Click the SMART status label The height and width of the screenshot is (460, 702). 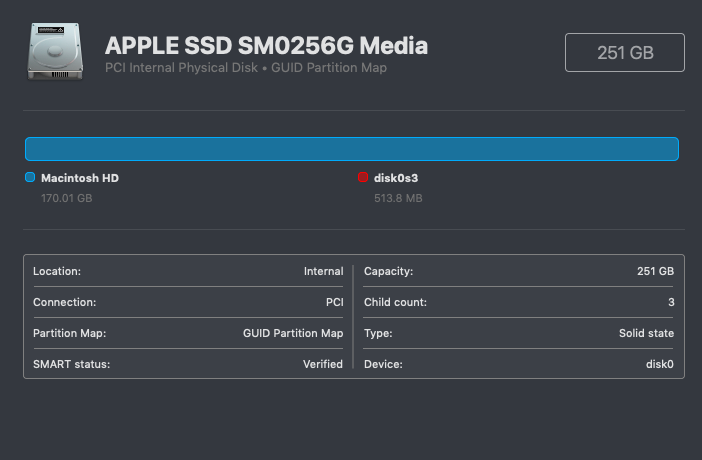(x=72, y=364)
